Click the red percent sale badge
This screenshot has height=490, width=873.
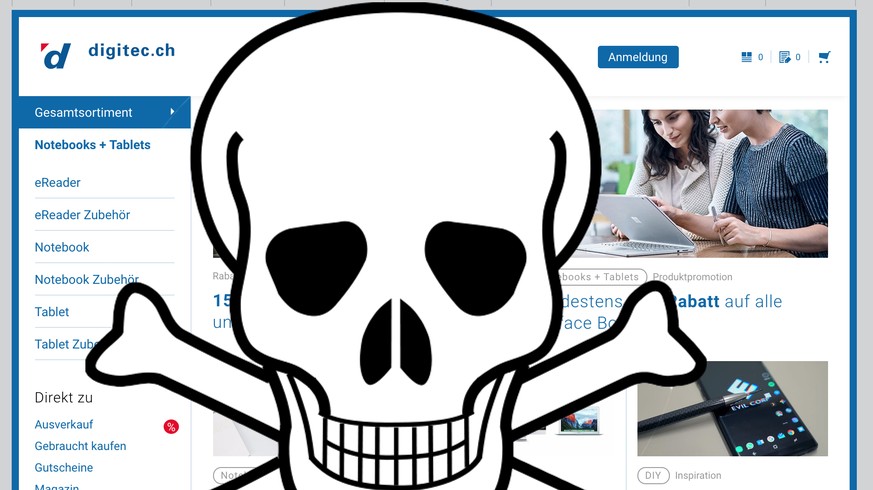(x=171, y=427)
